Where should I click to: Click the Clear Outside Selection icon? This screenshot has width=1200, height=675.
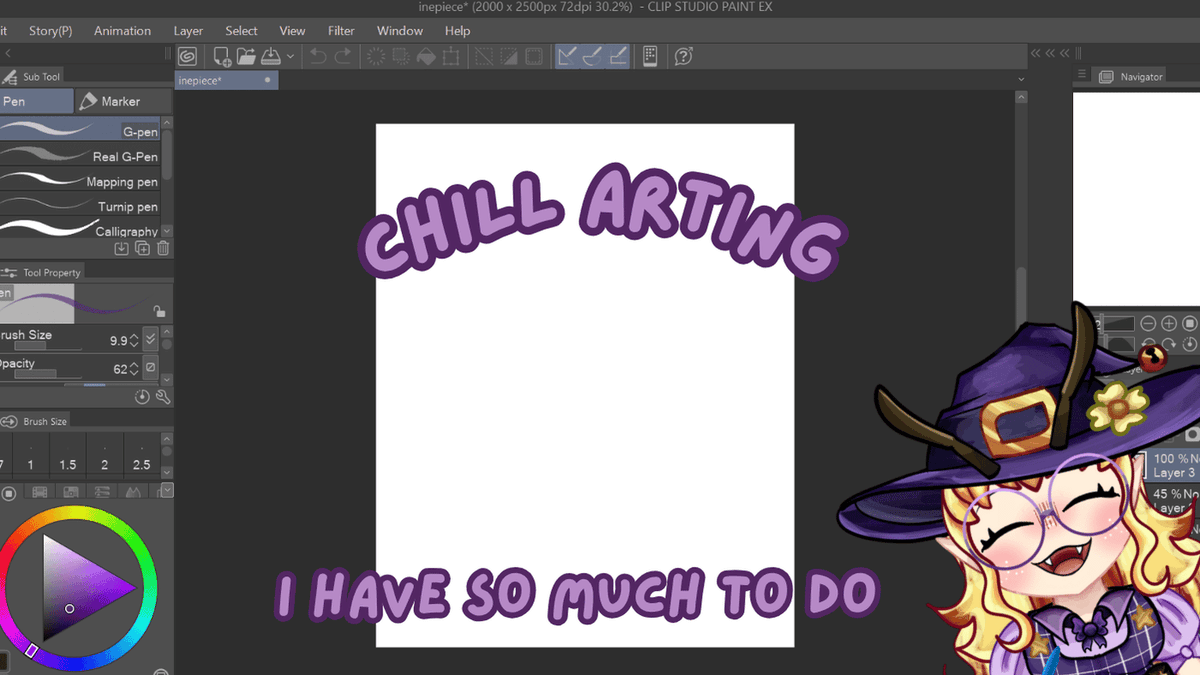401,57
